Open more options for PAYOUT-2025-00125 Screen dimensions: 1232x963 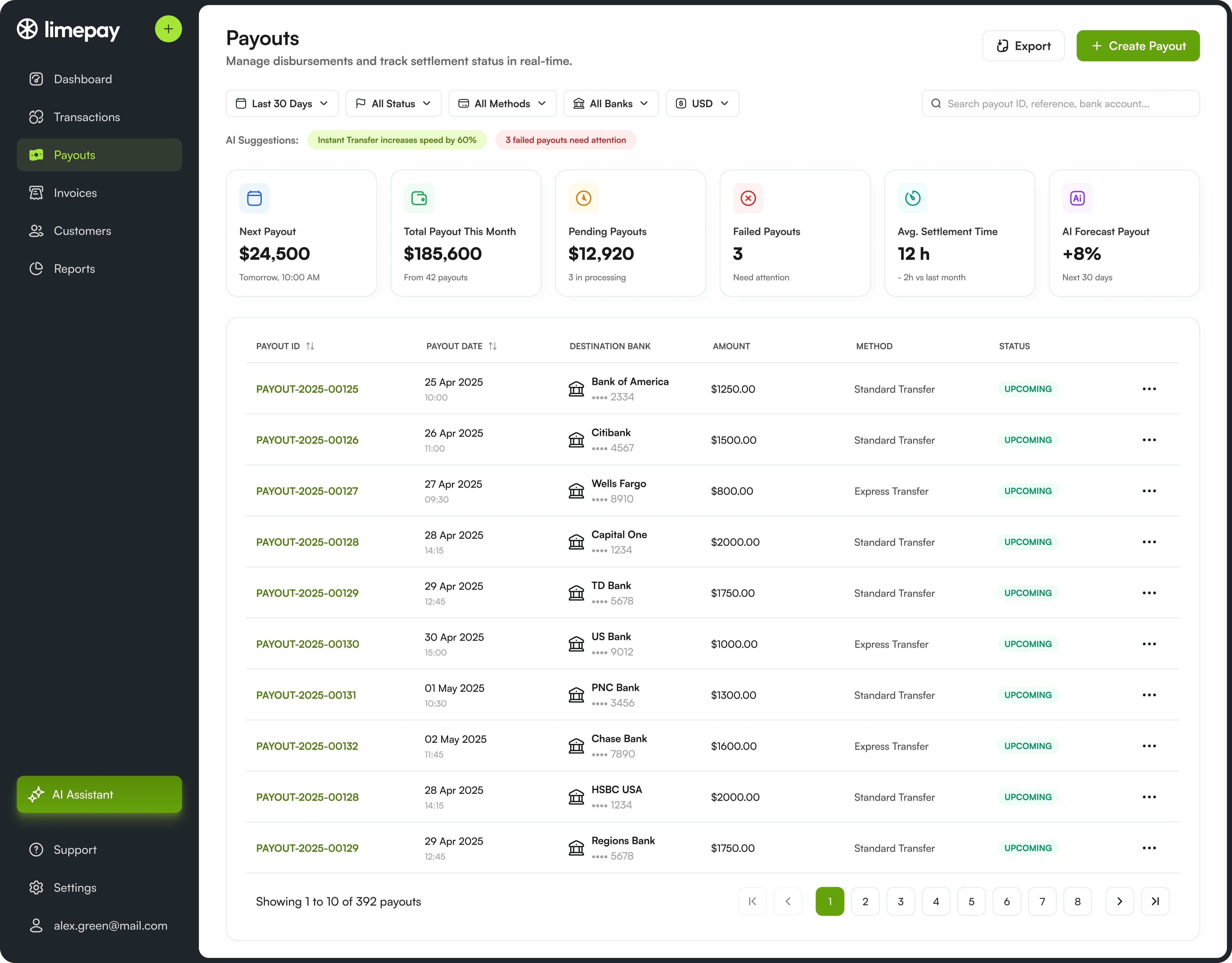pos(1149,389)
